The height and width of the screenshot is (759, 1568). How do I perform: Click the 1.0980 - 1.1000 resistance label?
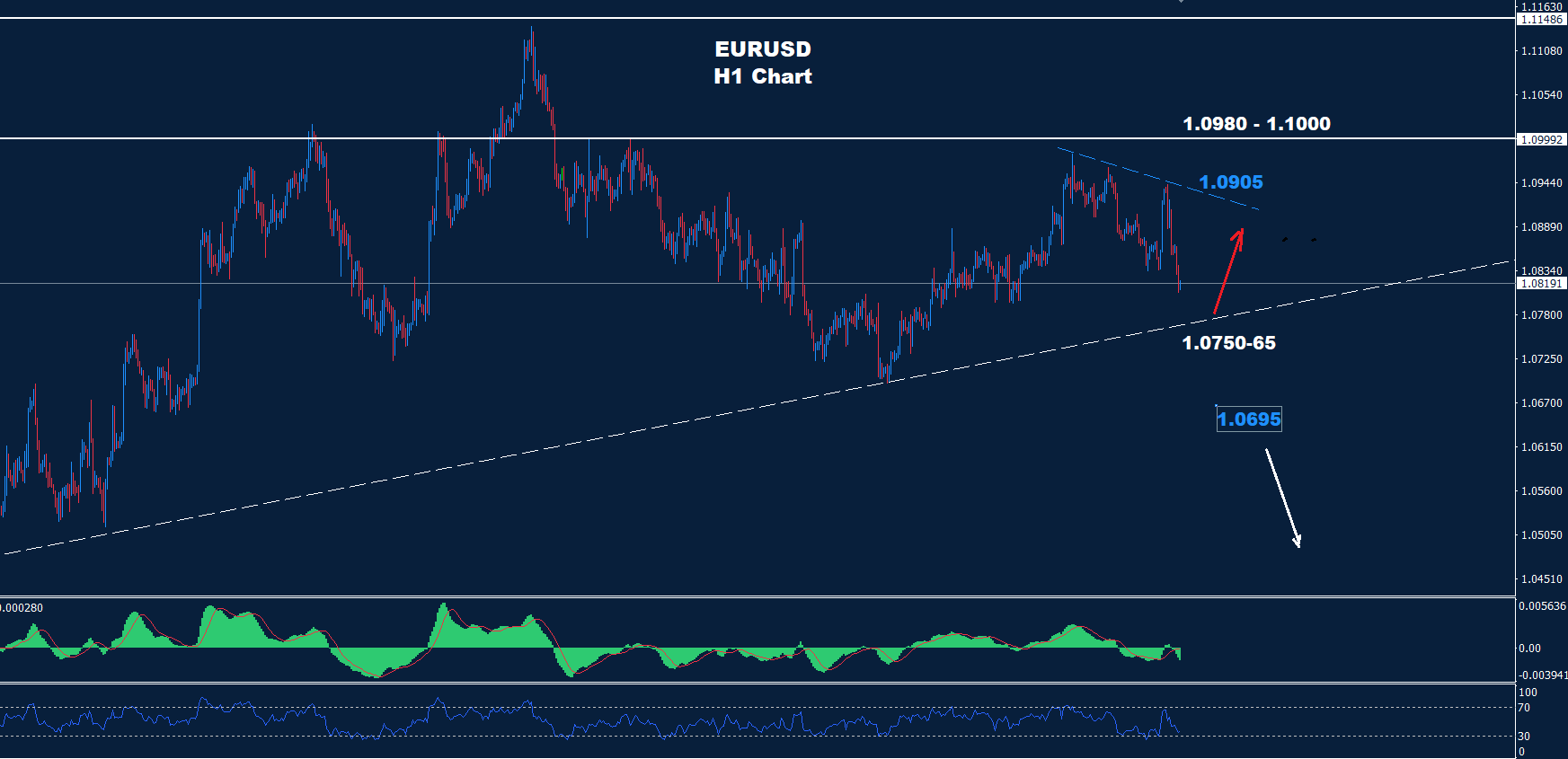1256,124
